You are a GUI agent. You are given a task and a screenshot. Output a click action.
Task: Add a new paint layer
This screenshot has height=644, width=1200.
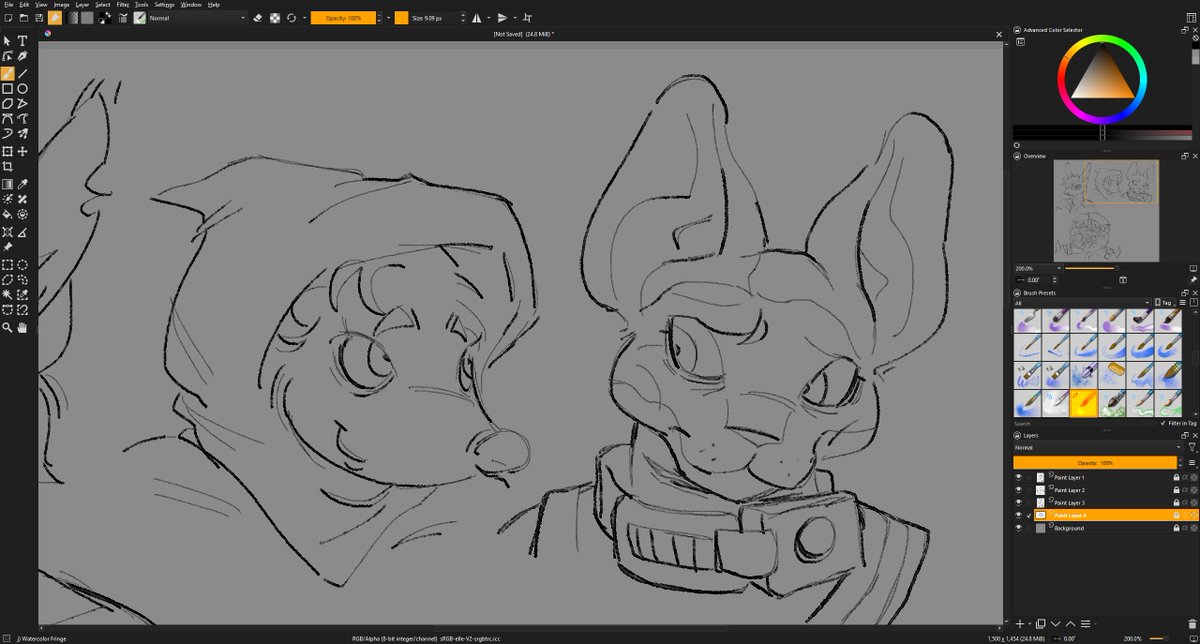[1020, 624]
